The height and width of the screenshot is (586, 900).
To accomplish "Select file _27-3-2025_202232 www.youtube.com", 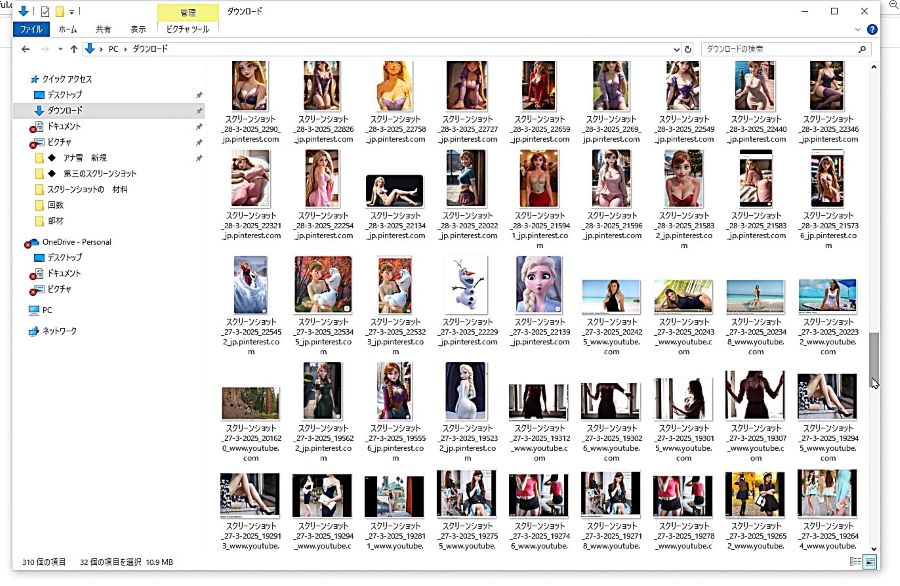I will [828, 316].
